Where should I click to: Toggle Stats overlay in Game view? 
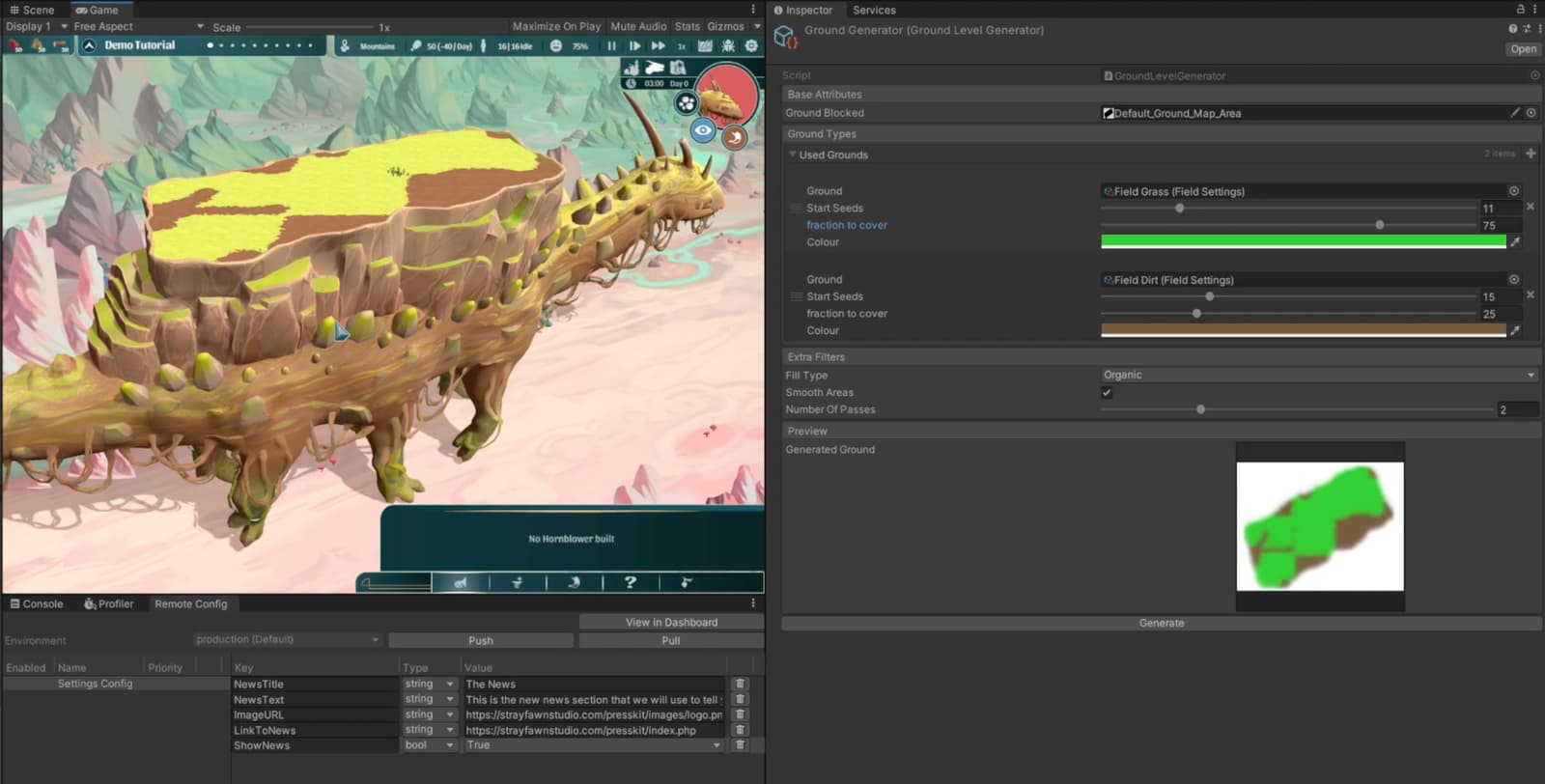coord(688,26)
